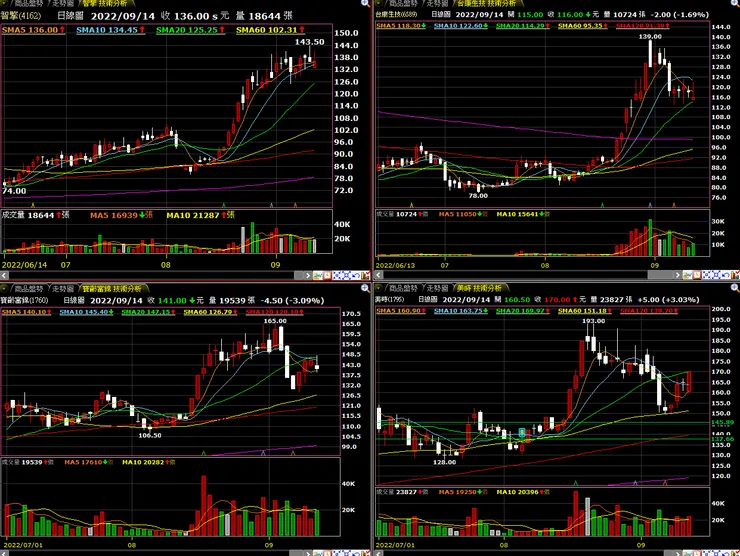Open the round dropdown button in the 台康生技 tab bar
The width and height of the screenshot is (740, 556).
(378, 3)
